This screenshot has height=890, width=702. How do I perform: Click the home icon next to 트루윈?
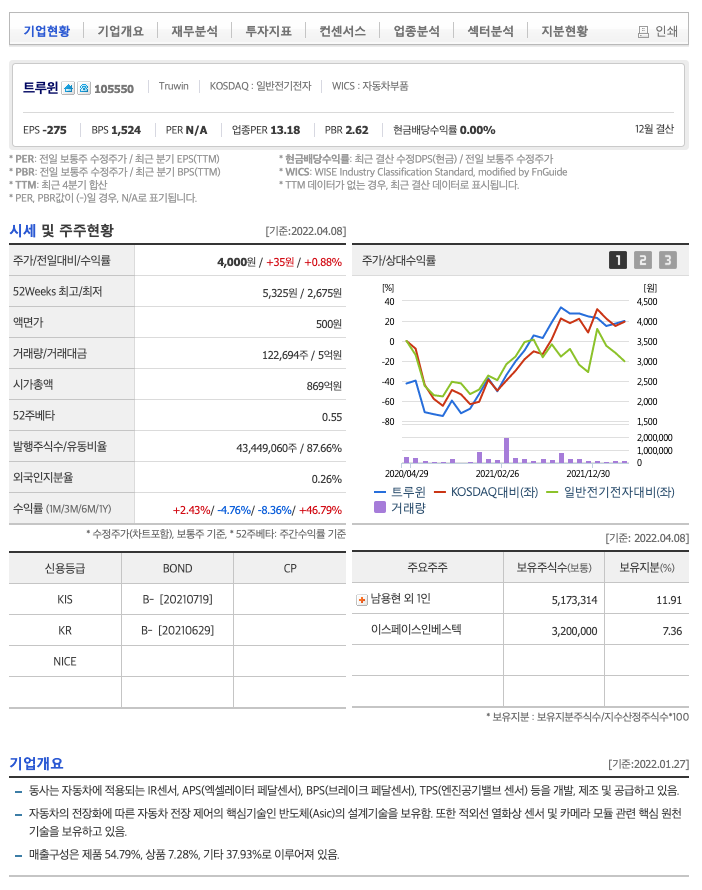pyautogui.click(x=68, y=88)
